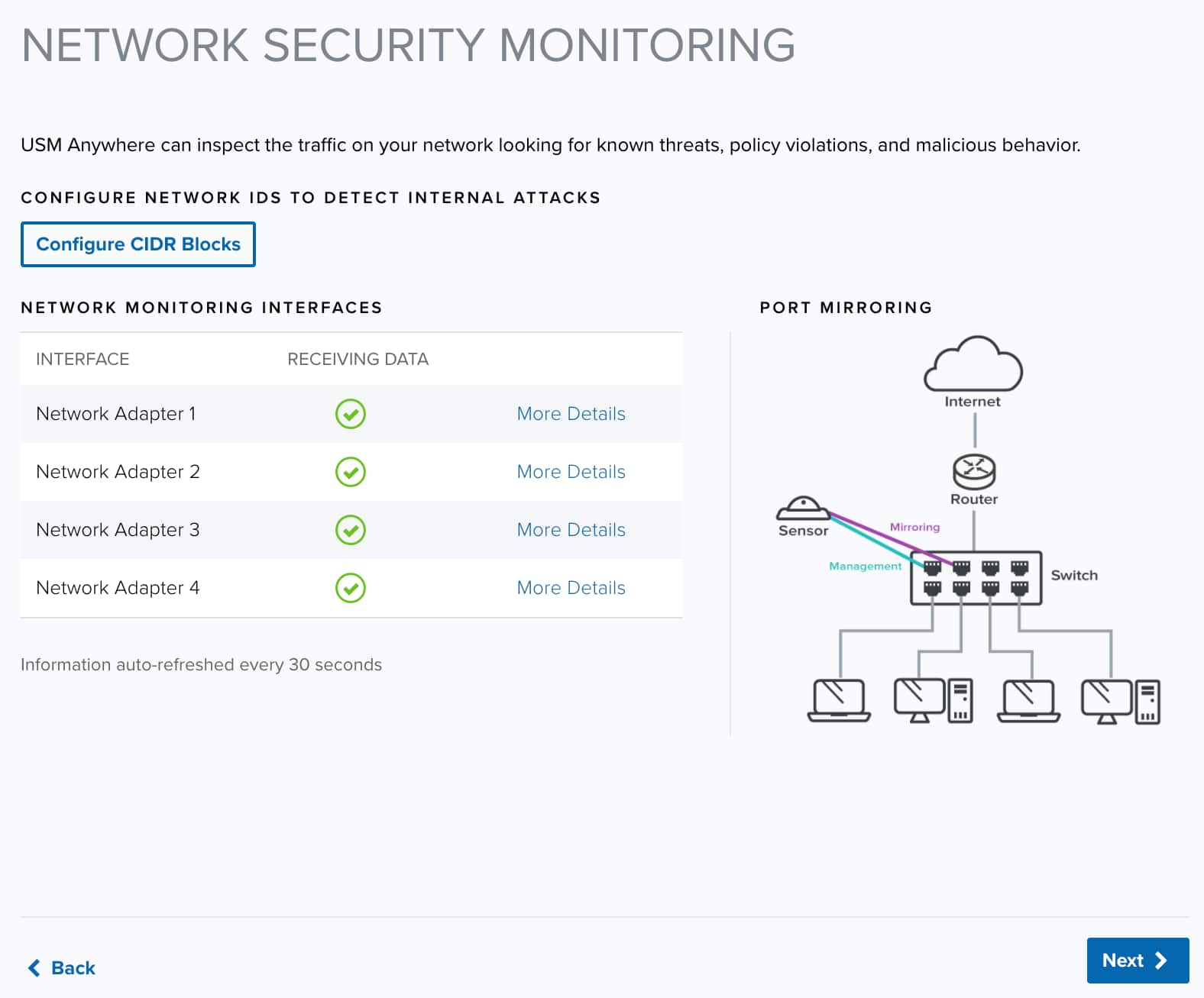This screenshot has height=998, width=1204.
Task: Select the 'Network Adapter 3' row label
Action: click(118, 530)
